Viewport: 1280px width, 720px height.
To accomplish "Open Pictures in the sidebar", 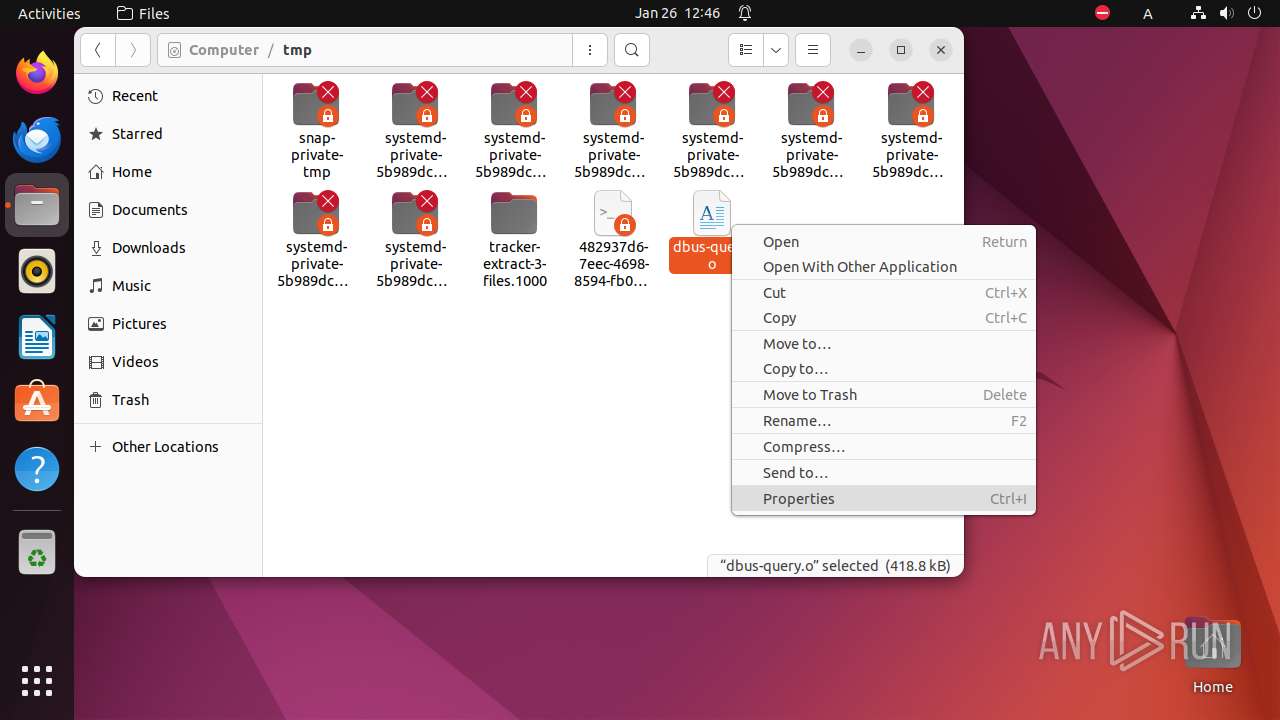I will (x=168, y=324).
